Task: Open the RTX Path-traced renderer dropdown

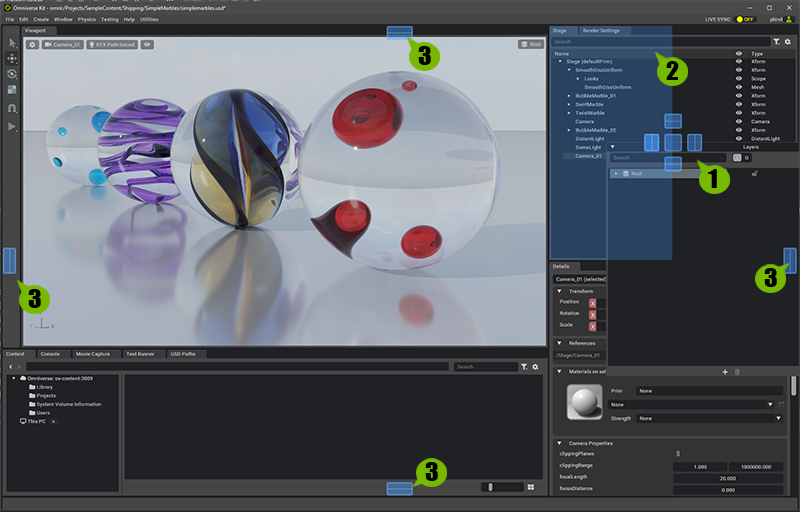Action: pos(112,45)
